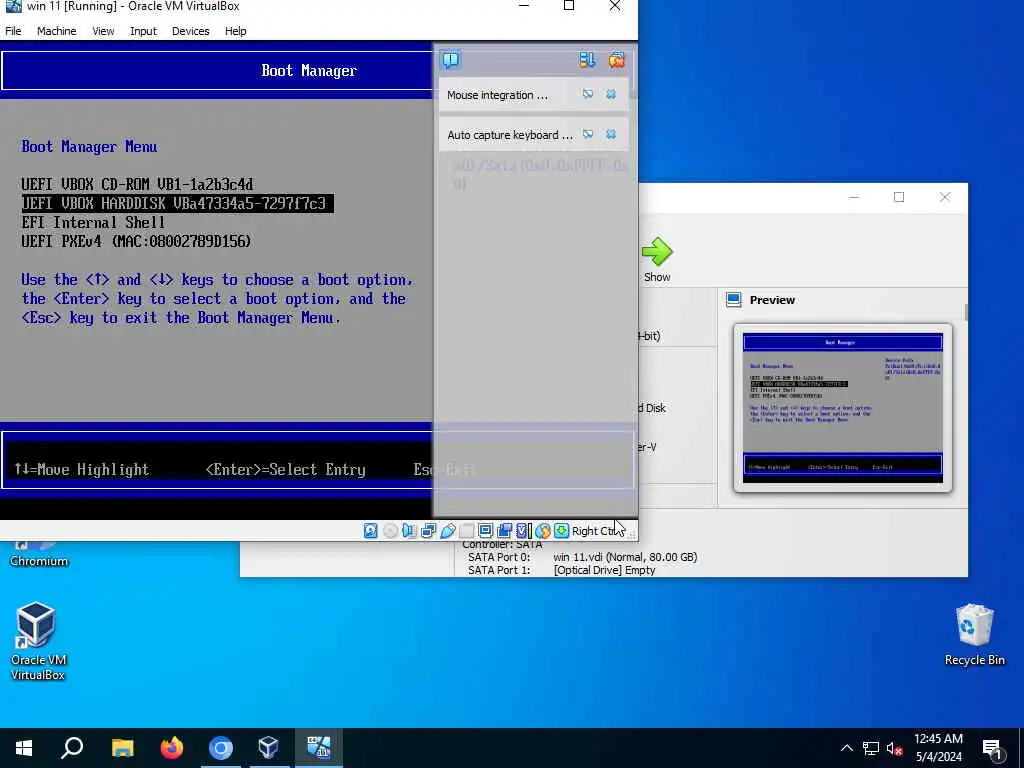1024x768 pixels.
Task: Dismiss the Auto capture keyboard notification
Action: [x=611, y=135]
